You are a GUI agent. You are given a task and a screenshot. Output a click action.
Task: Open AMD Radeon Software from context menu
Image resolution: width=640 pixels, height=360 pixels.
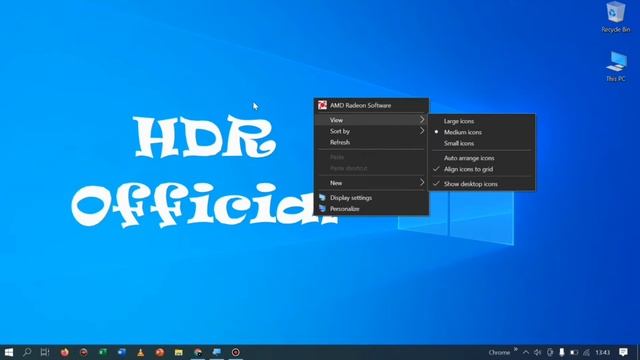coord(371,105)
